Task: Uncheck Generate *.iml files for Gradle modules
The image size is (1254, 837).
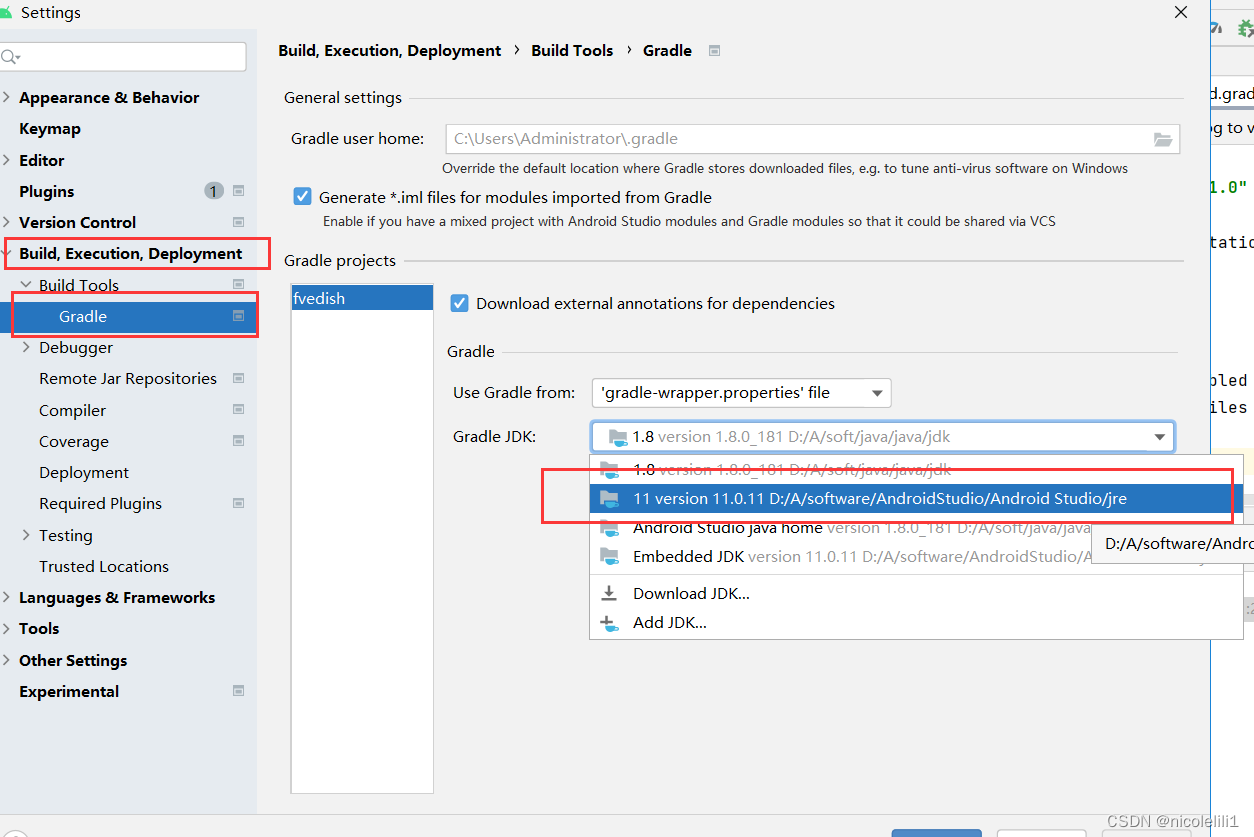Action: 302,196
